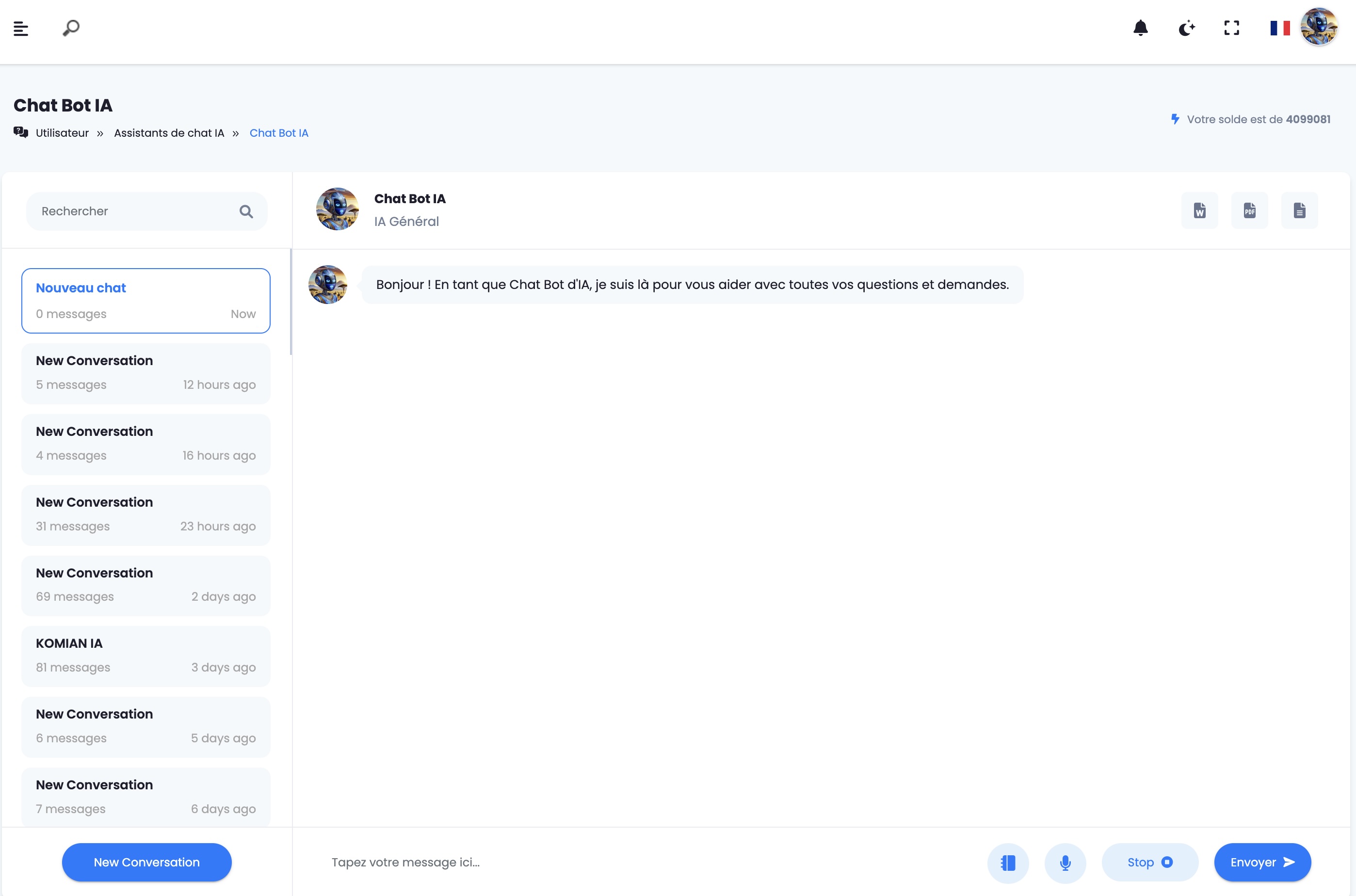Open conversation from 5 days ago
Viewport: 1356px width, 896px height.
pos(145,727)
